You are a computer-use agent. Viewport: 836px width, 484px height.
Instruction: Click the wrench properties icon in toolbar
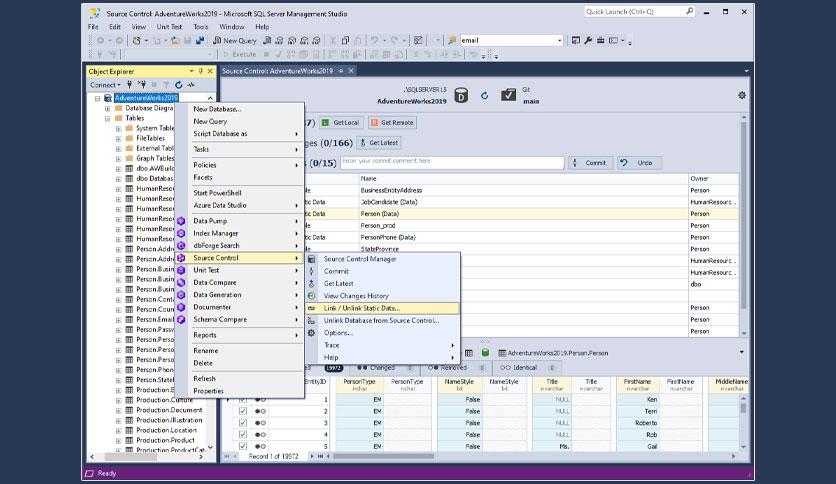click(x=588, y=41)
